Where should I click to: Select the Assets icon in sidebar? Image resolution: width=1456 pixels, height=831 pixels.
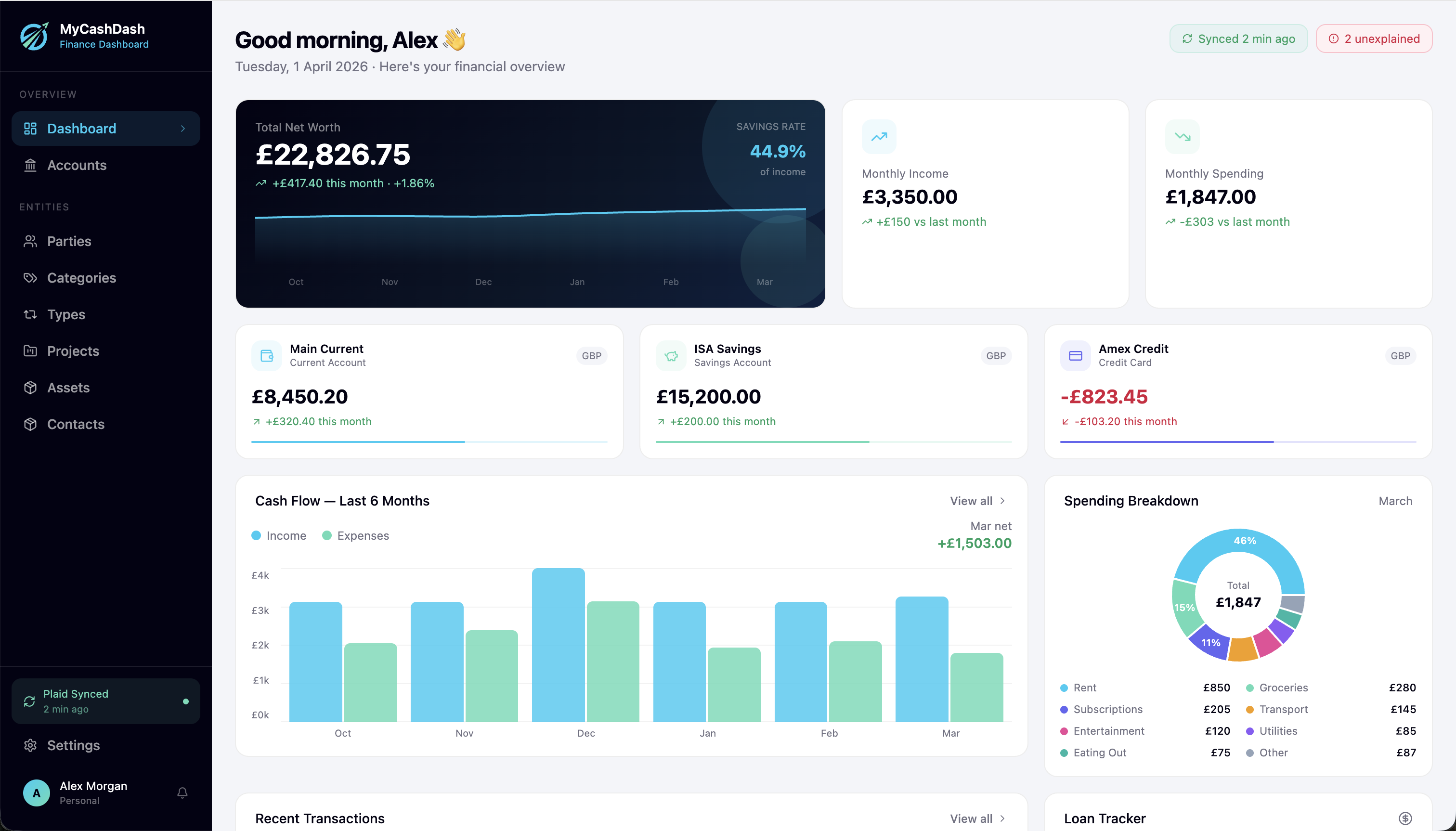click(x=31, y=387)
